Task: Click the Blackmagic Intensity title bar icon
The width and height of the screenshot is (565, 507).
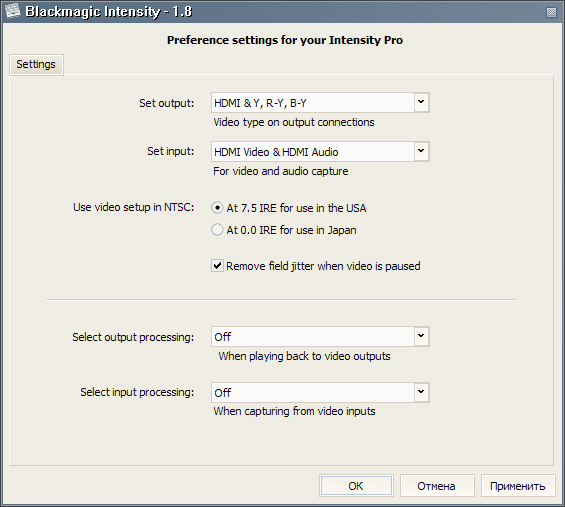Action: [12, 11]
